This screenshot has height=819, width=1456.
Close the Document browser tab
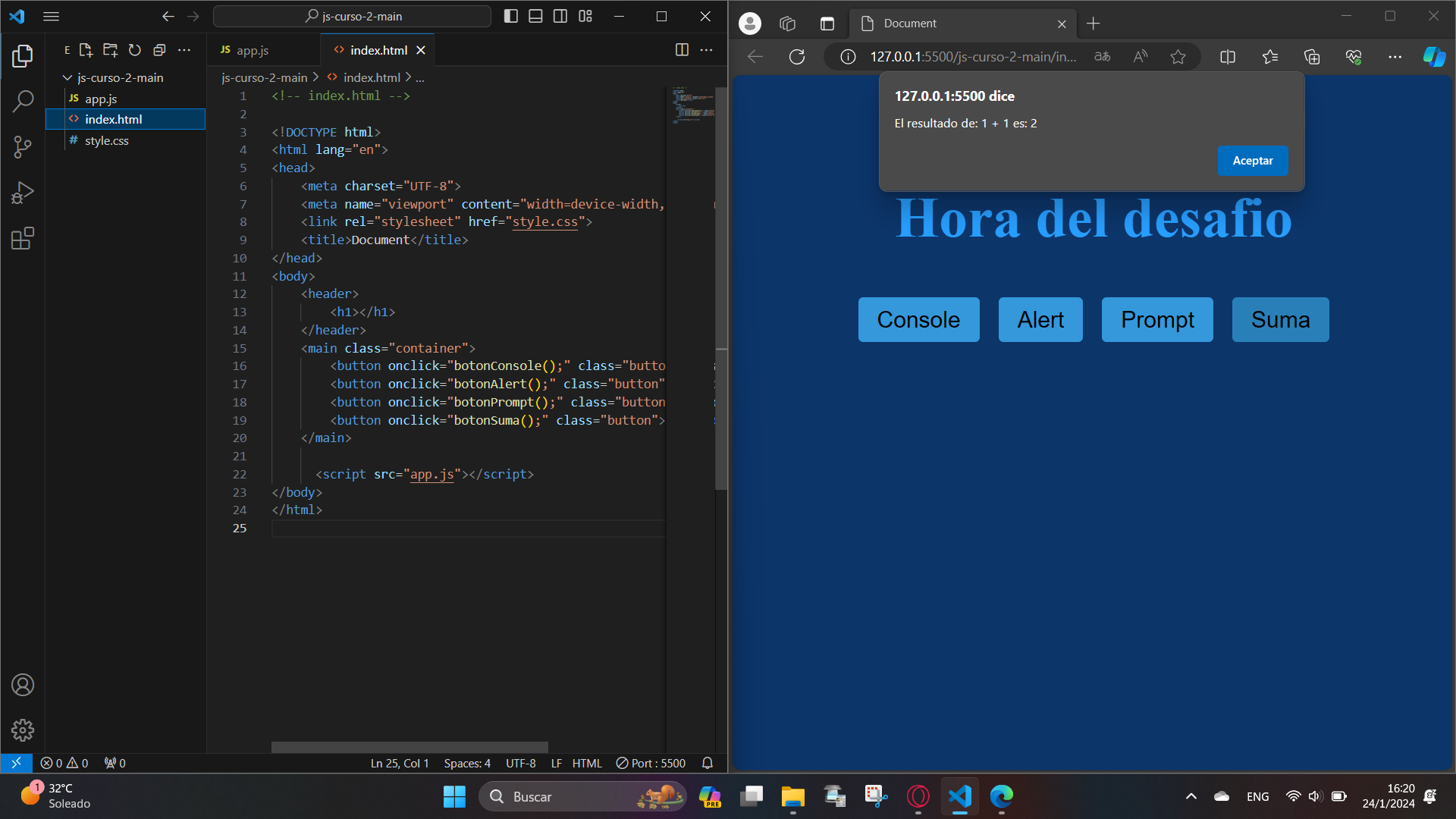point(1062,24)
